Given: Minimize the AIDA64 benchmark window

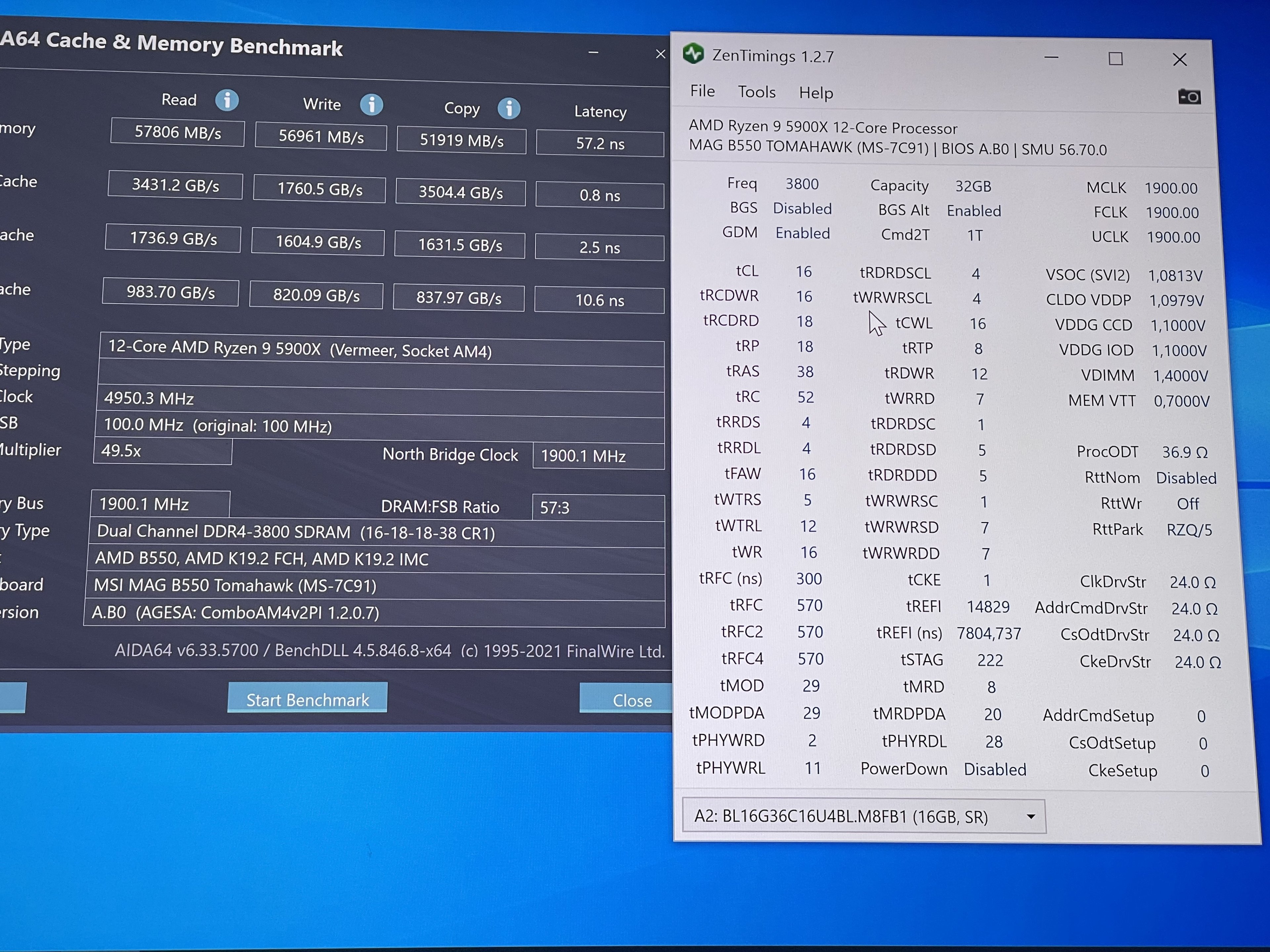Looking at the screenshot, I should click(593, 53).
